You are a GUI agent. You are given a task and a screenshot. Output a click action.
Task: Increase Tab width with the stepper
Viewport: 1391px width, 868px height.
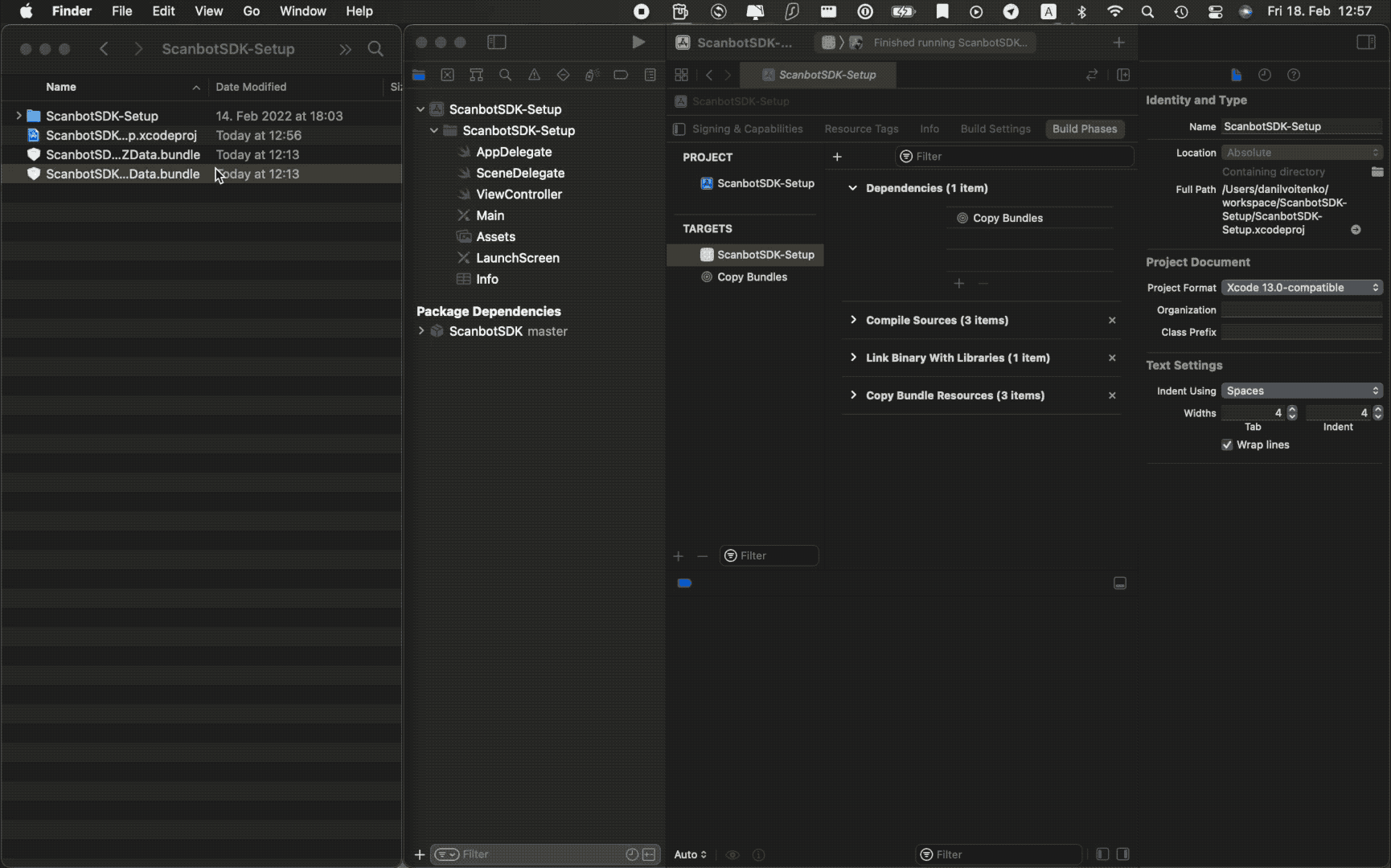(1294, 409)
